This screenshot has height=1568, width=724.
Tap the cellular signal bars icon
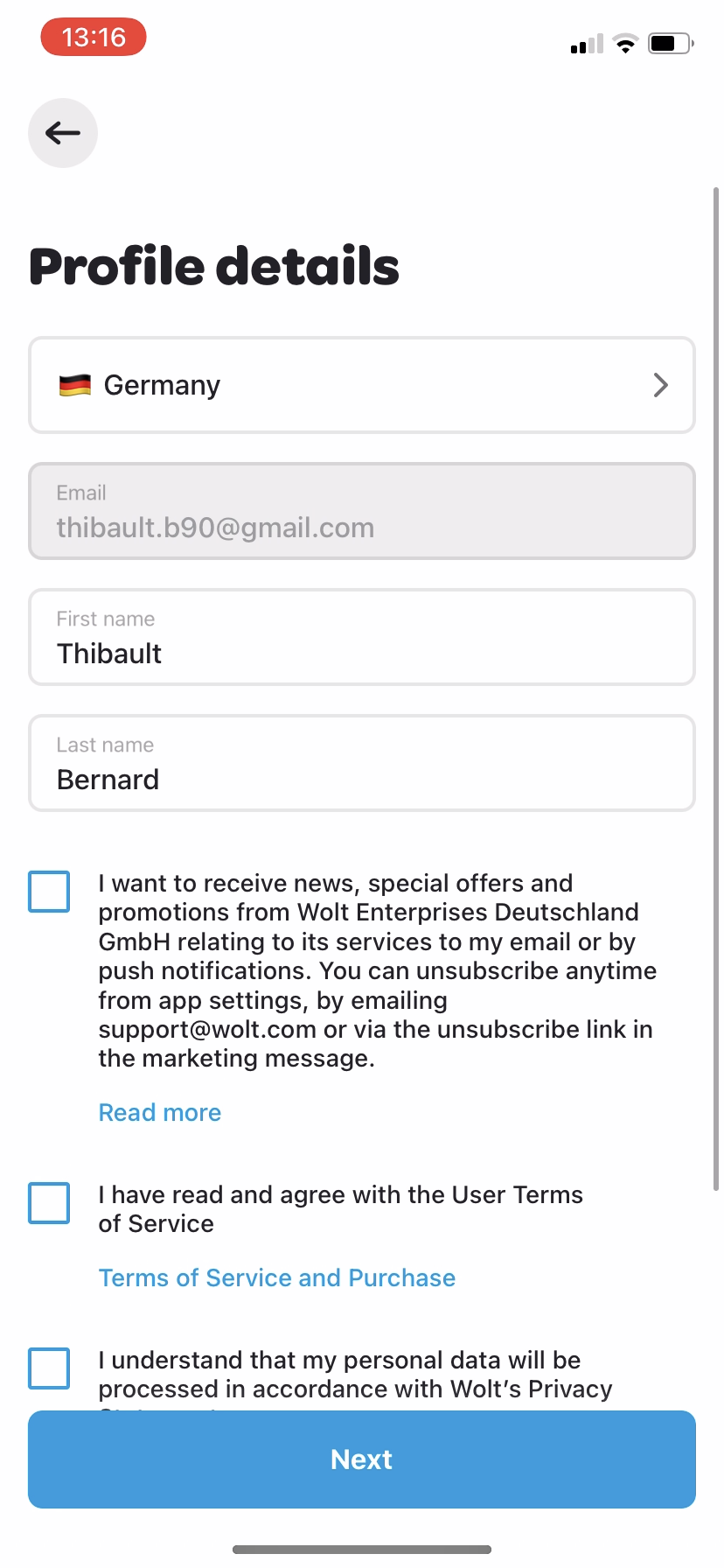(x=587, y=44)
